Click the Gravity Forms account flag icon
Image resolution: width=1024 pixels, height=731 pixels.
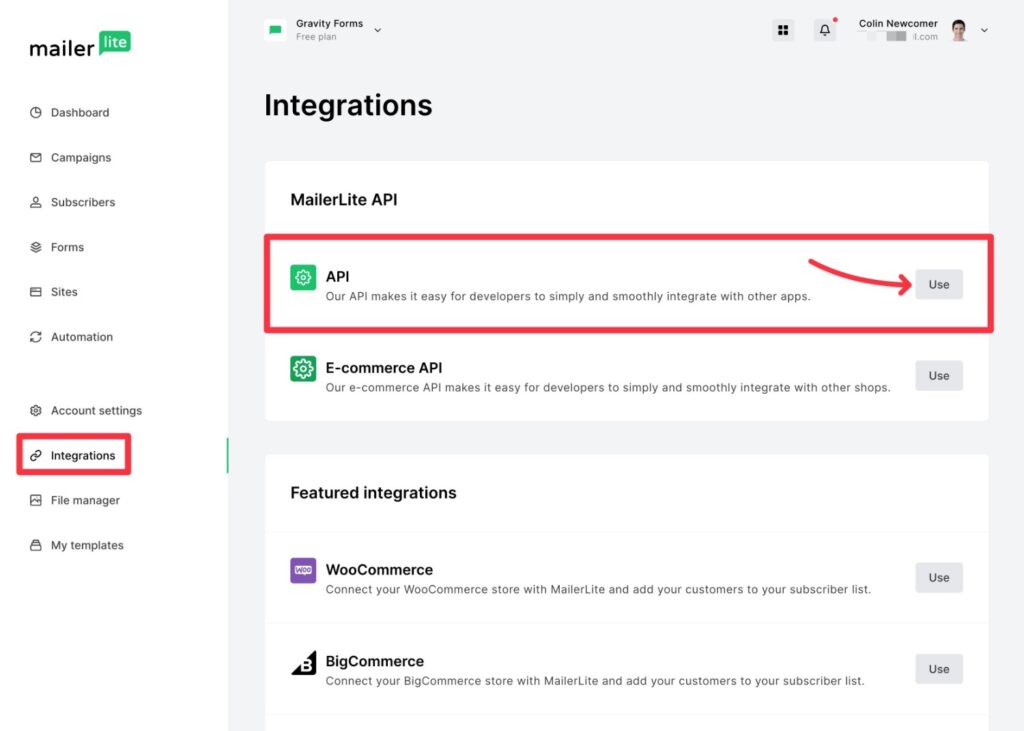[276, 30]
